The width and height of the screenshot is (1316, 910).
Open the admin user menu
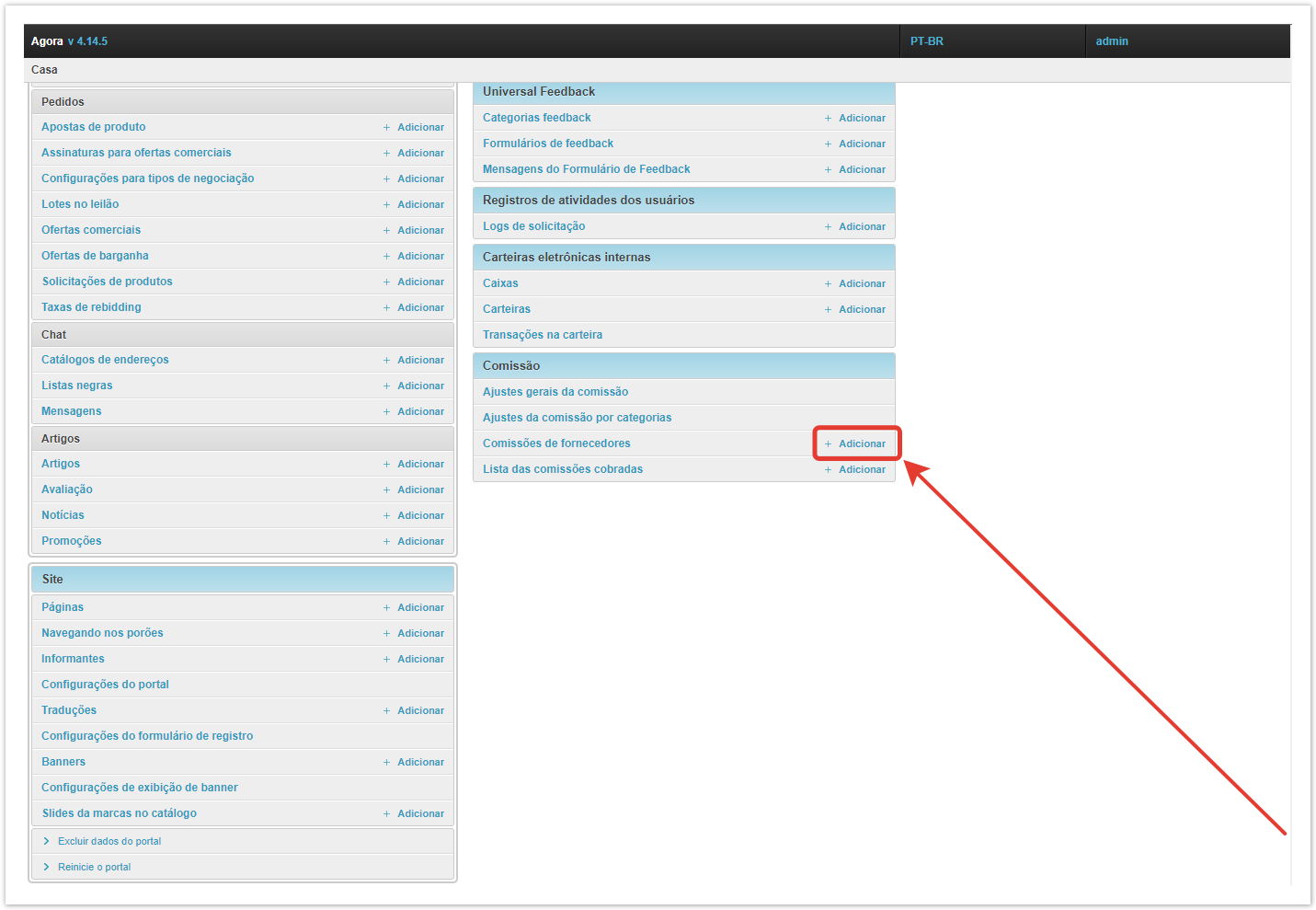1111,41
